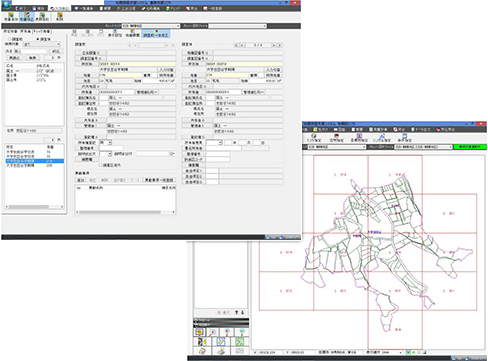
Task: Click the コピー icon in the form toolbar
Action: point(101,33)
